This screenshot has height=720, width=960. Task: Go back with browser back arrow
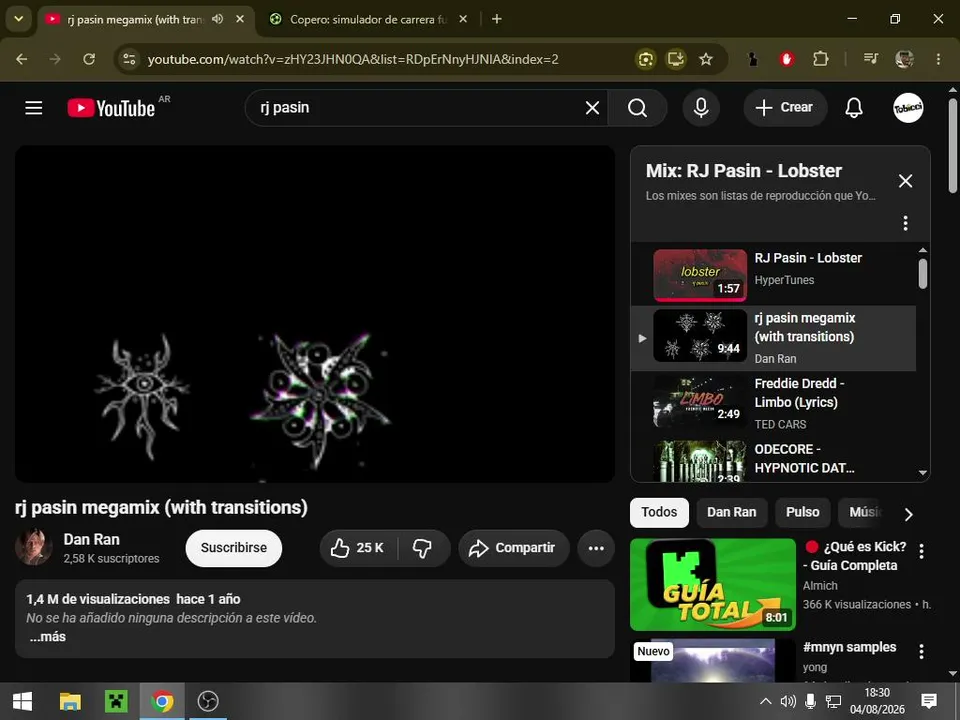point(22,59)
